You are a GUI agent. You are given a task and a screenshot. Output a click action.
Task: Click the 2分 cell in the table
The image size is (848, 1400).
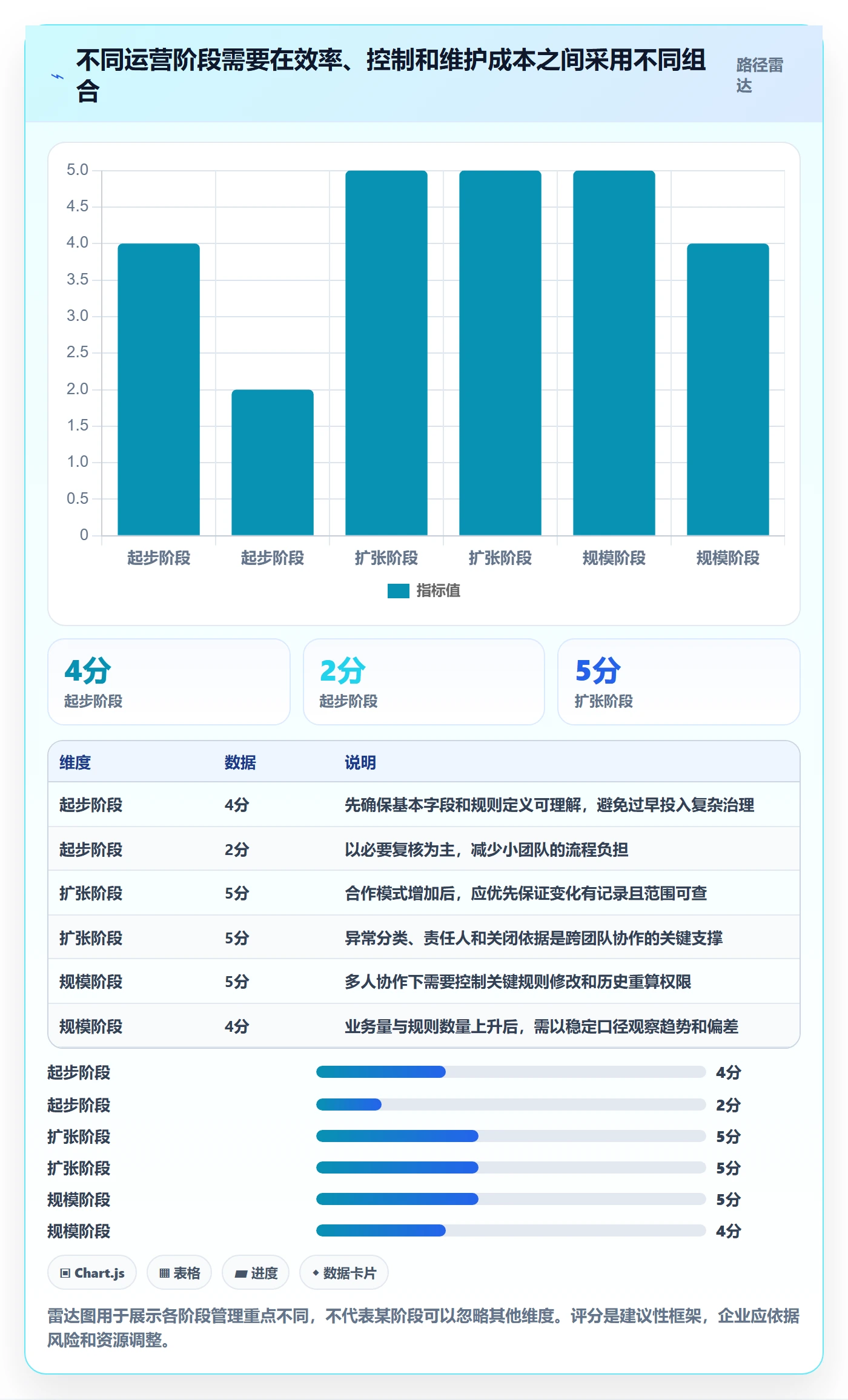click(x=237, y=850)
